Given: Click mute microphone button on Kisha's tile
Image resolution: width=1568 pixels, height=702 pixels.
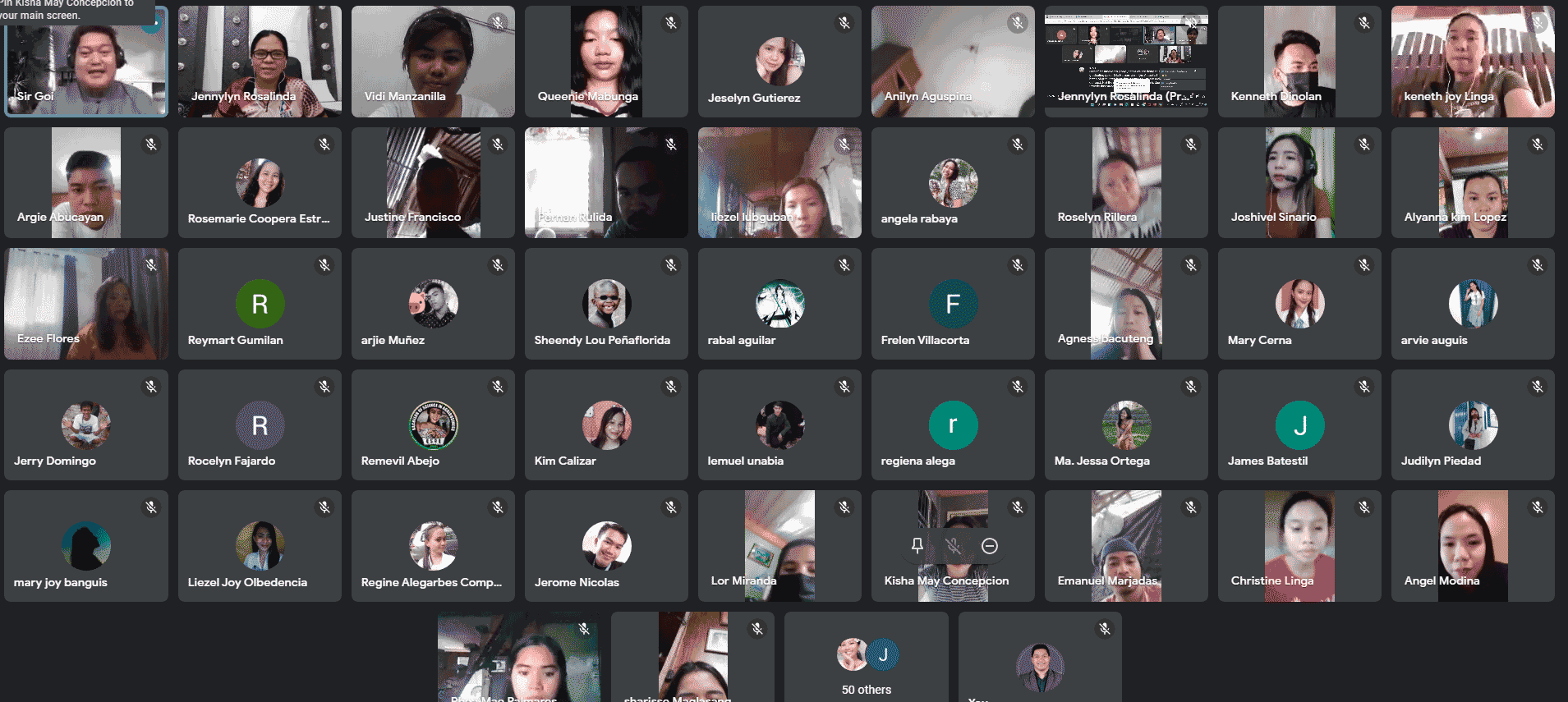Looking at the screenshot, I should pyautogui.click(x=953, y=546).
